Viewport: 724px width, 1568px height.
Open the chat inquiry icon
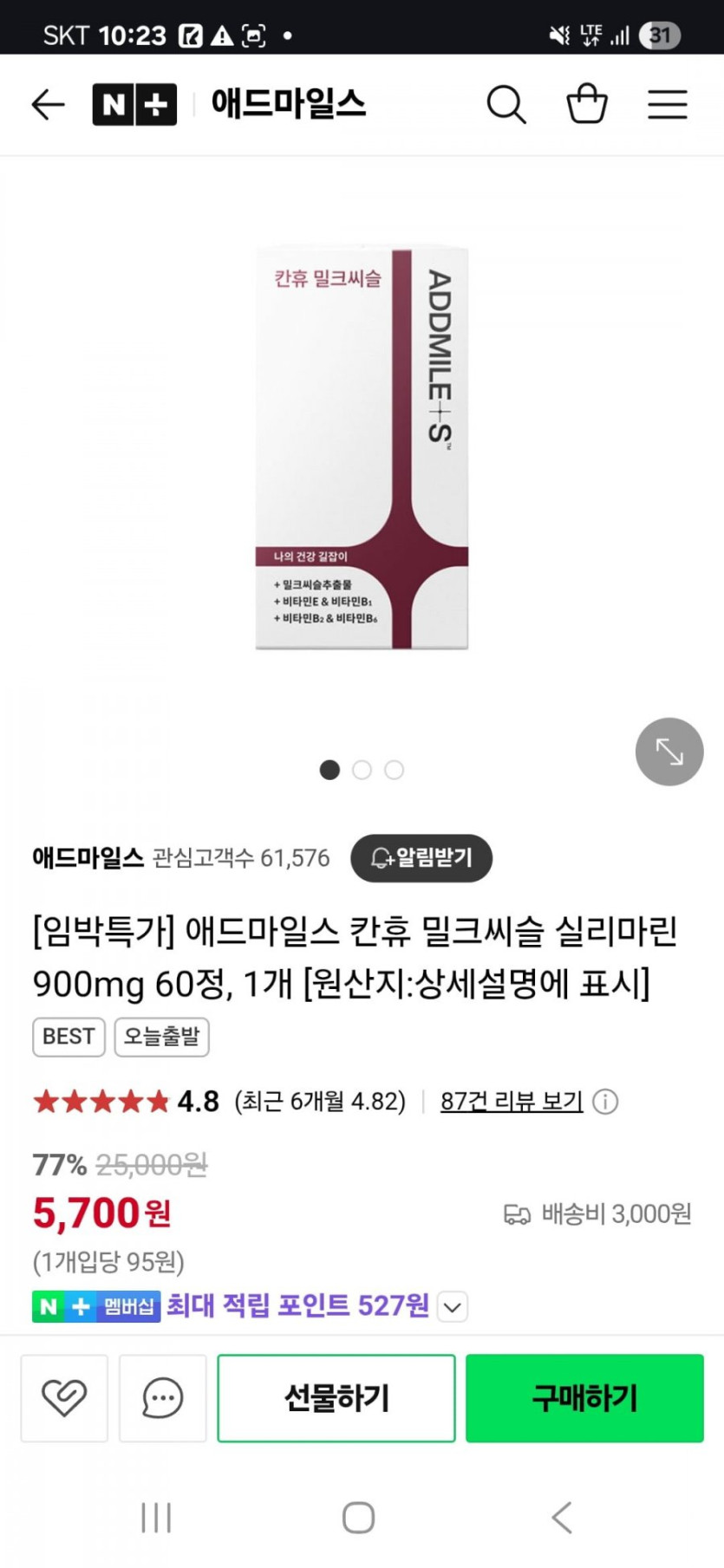(162, 1398)
